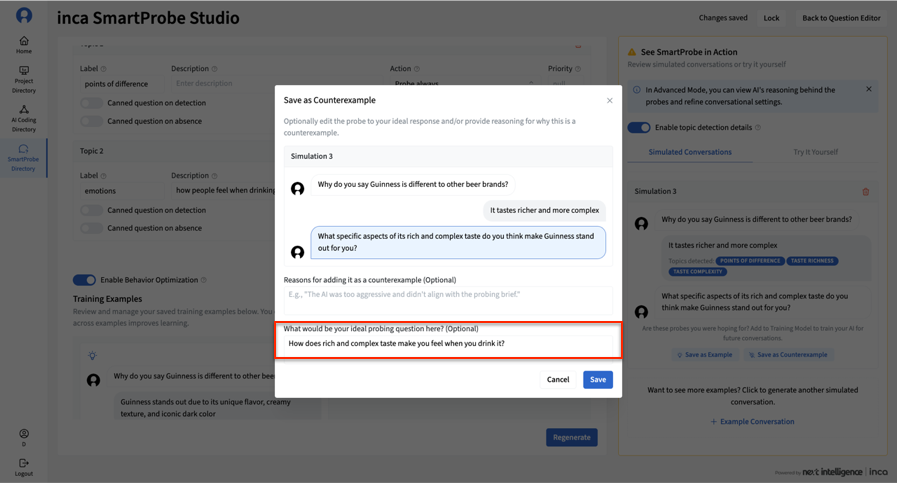The image size is (897, 483).
Task: Click Cancel in the counterexample dialog
Action: tap(557, 380)
